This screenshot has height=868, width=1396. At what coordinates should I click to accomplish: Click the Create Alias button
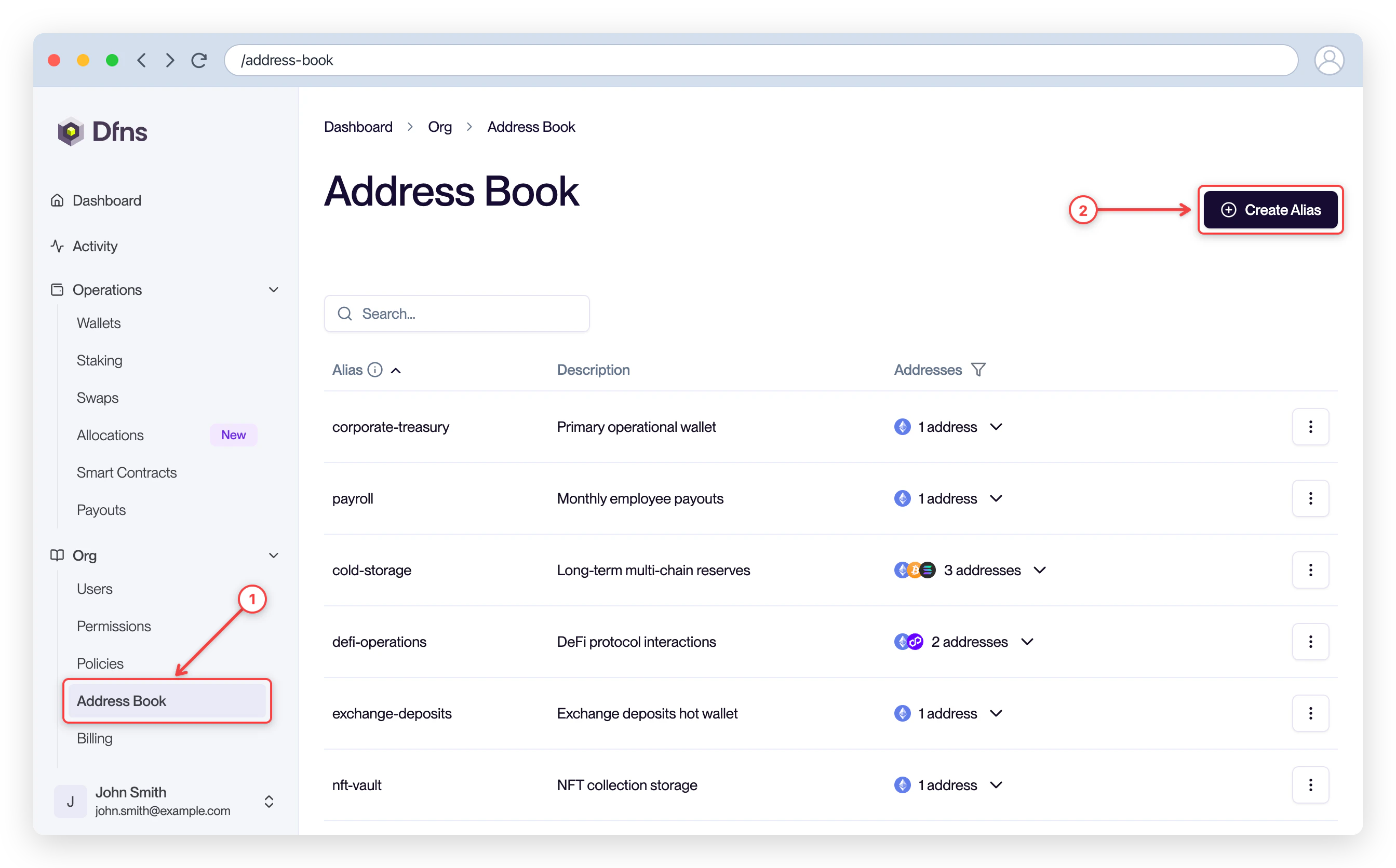point(1270,210)
